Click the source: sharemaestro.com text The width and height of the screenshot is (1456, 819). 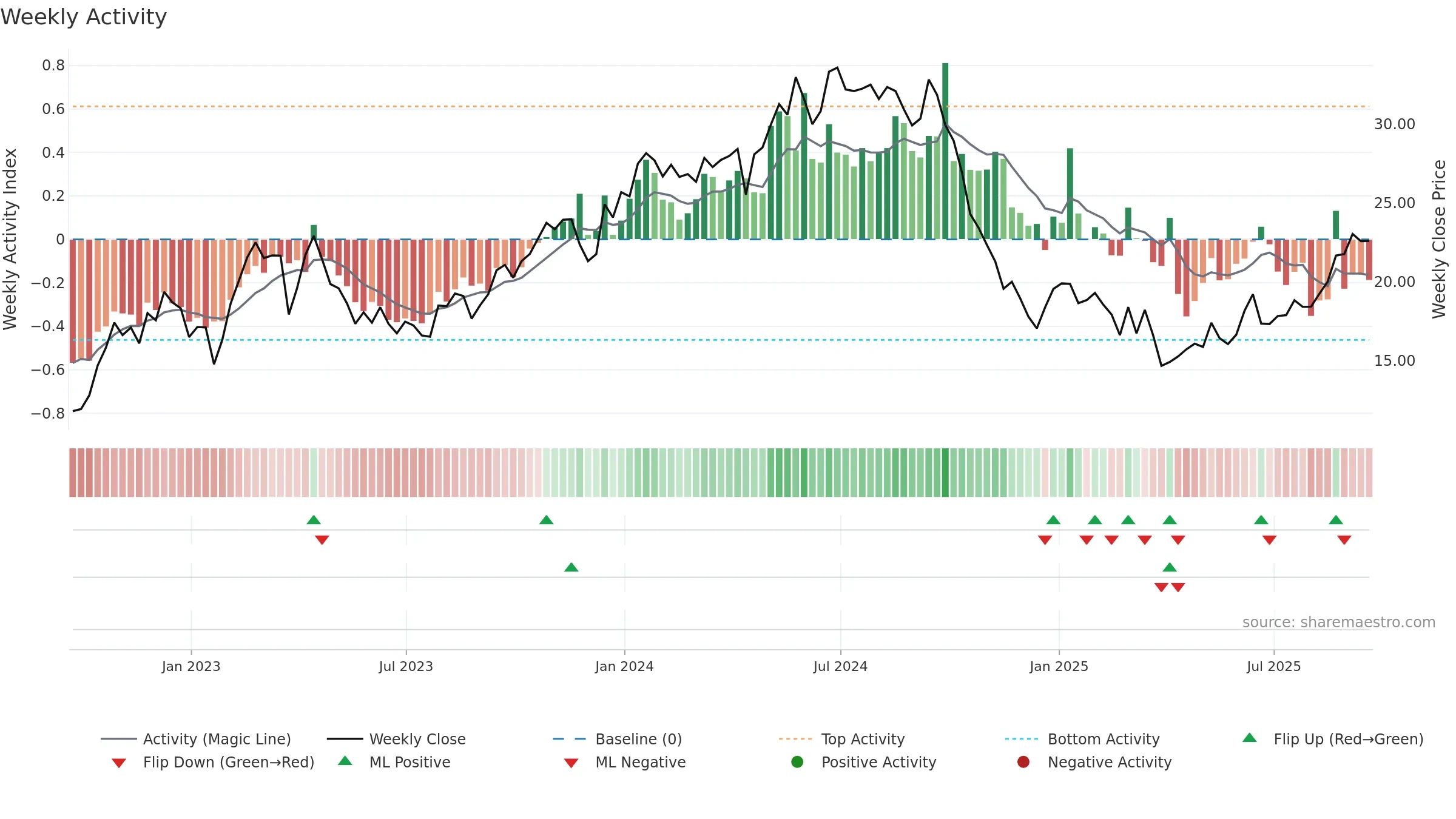pyautogui.click(x=1339, y=622)
